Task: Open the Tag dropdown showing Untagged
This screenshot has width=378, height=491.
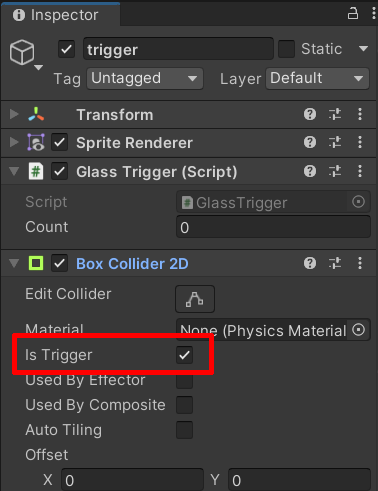Action: pyautogui.click(x=145, y=79)
